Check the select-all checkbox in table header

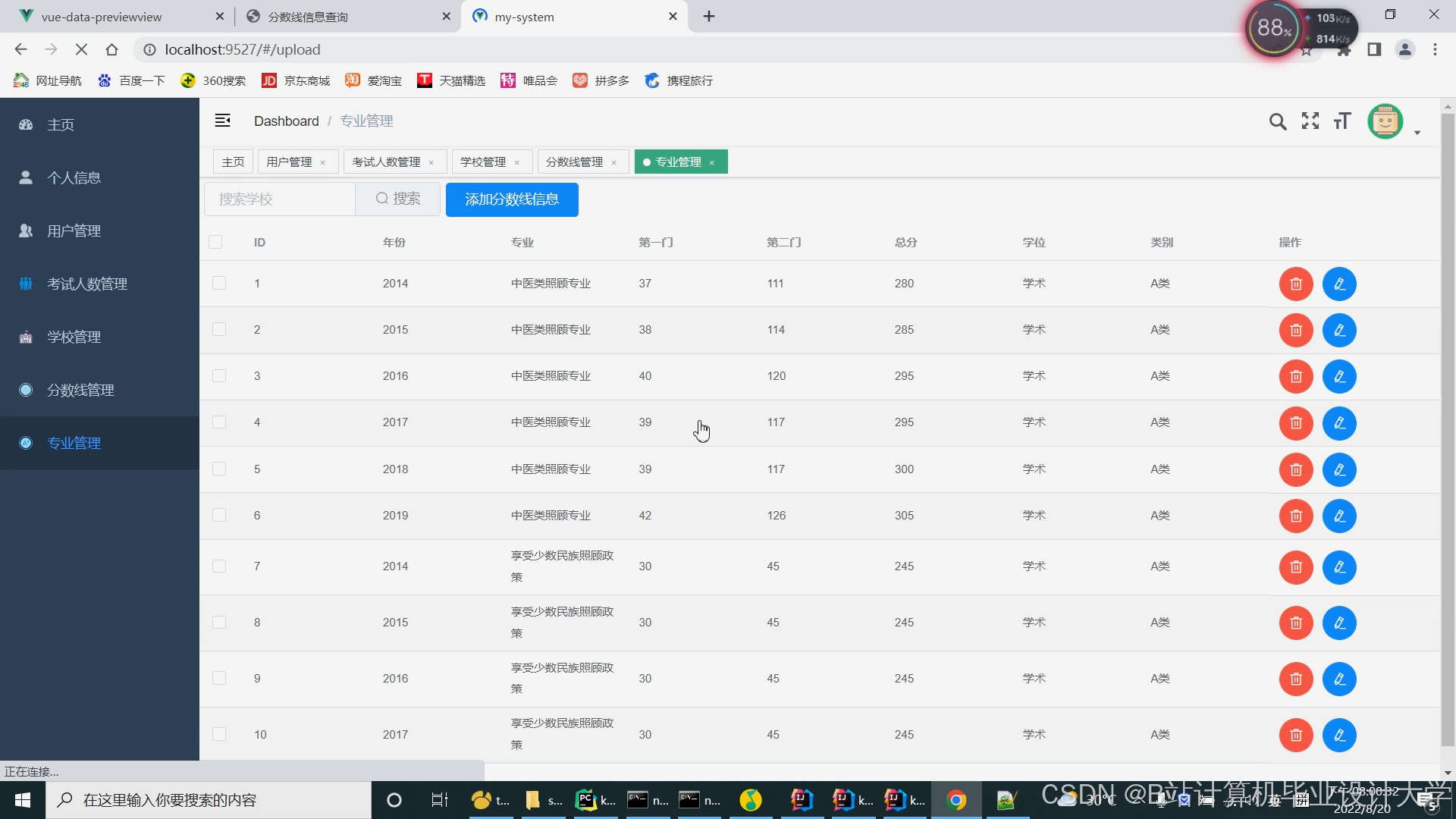215,242
